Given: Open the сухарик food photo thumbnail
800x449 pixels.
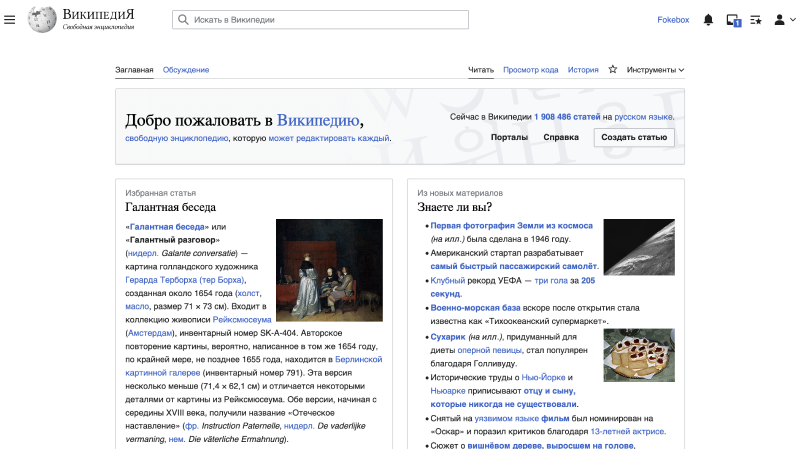Looking at the screenshot, I should 639,355.
